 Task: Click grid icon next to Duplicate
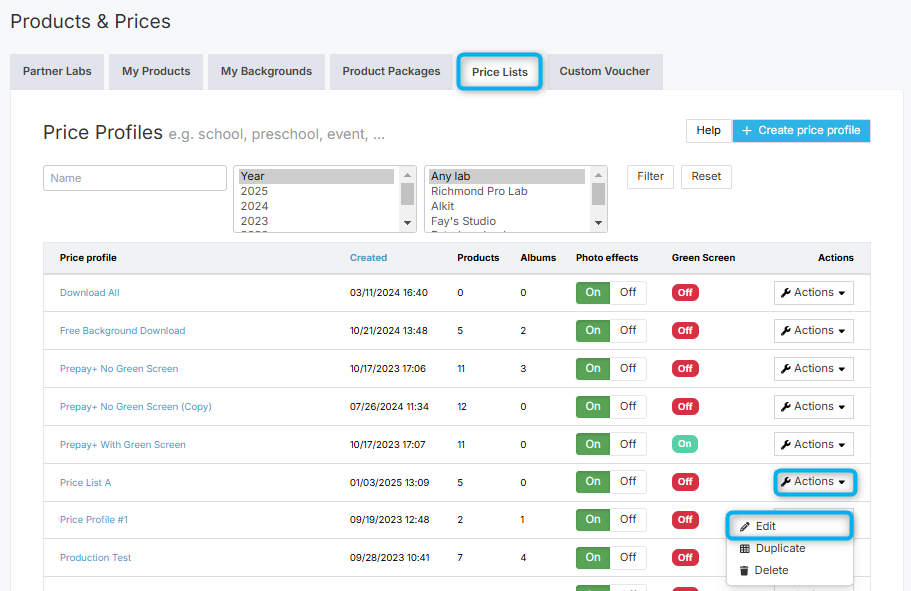(744, 549)
